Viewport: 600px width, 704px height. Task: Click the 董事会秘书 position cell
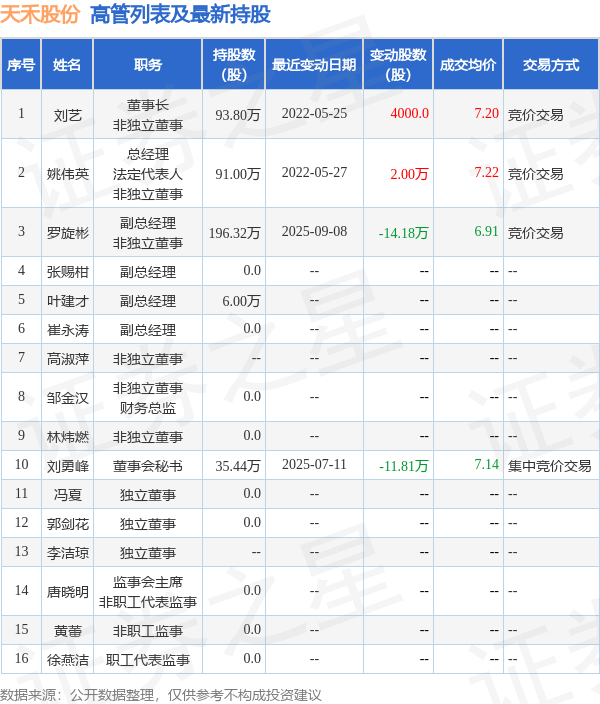[x=147, y=466]
